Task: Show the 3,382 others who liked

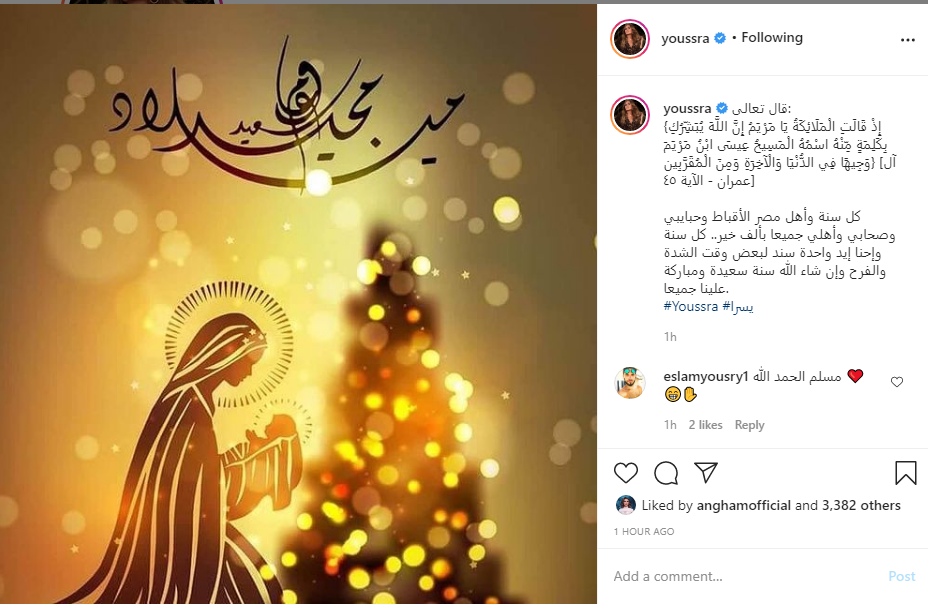Action: tap(861, 505)
